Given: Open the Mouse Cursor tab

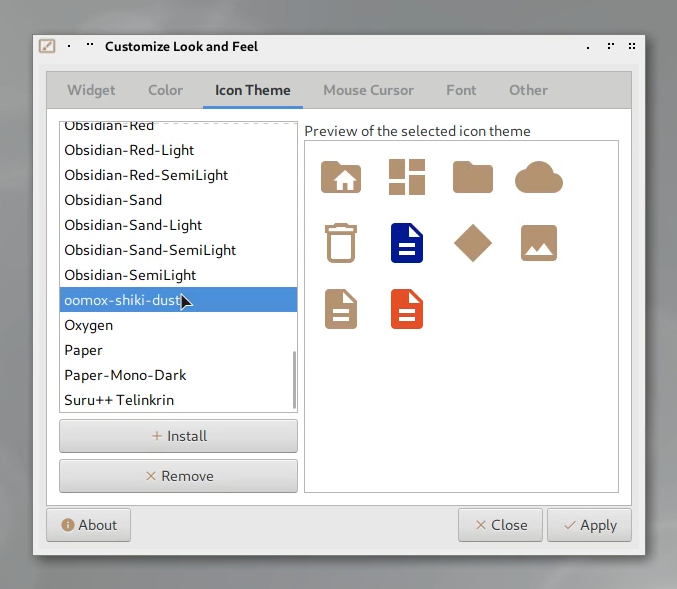Looking at the screenshot, I should point(368,90).
